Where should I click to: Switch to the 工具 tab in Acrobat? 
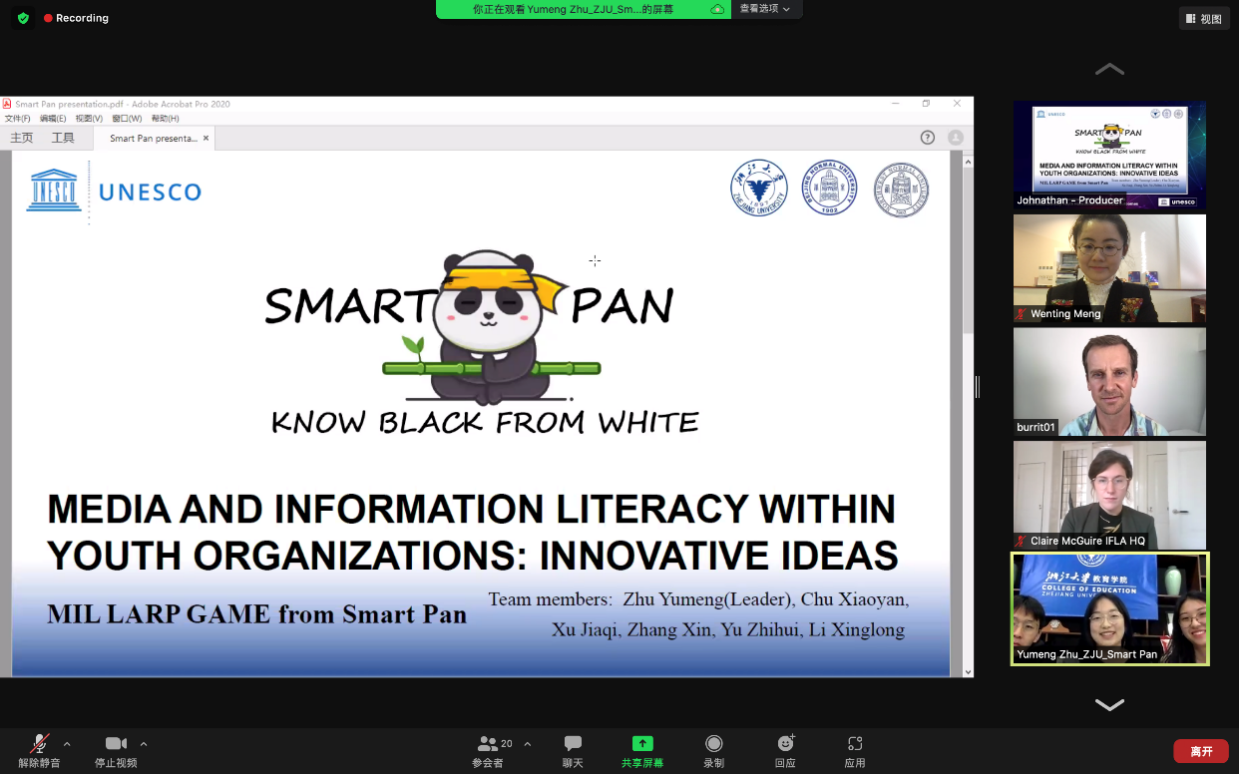[63, 138]
